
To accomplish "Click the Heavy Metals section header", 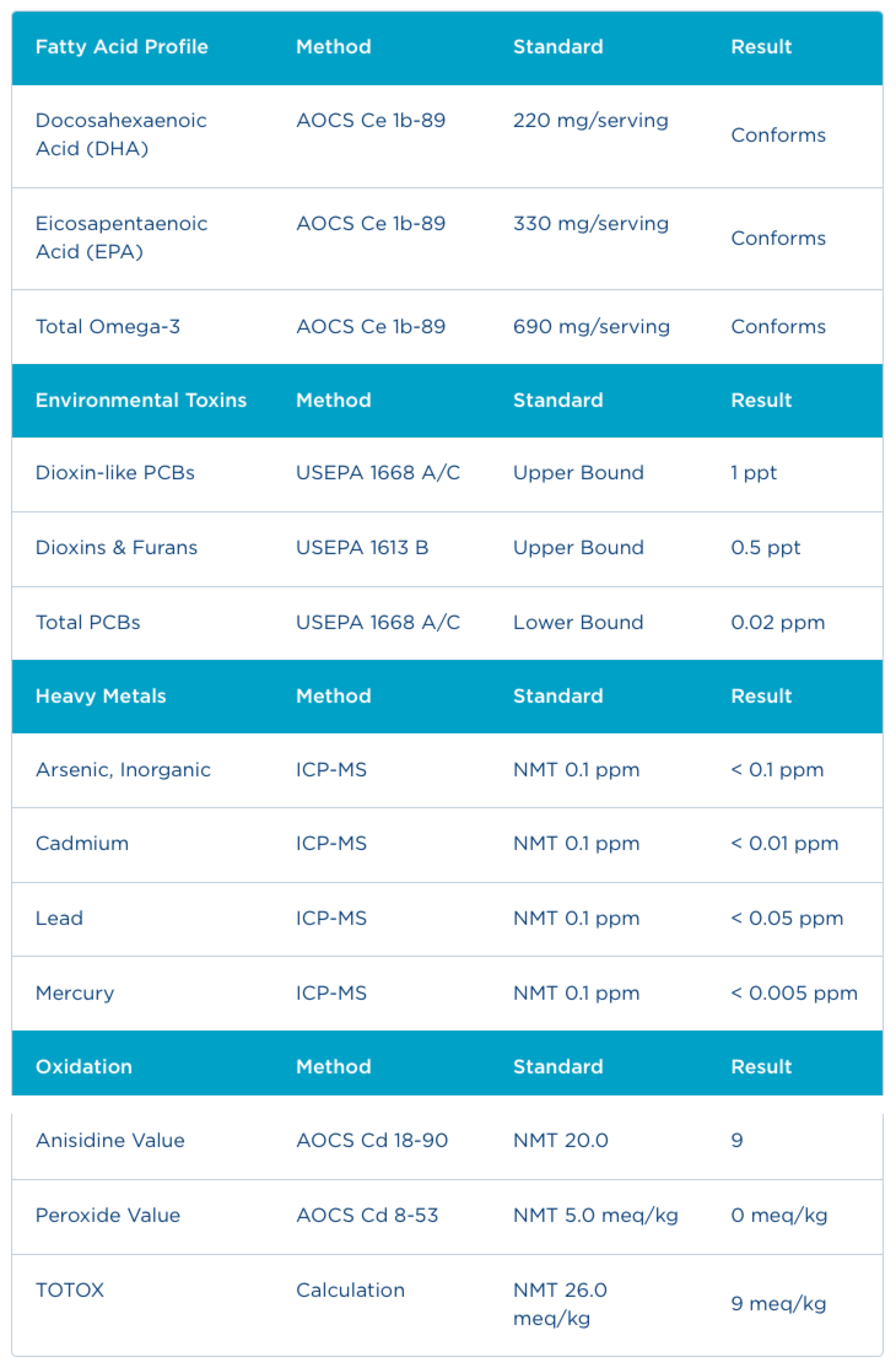I will click(x=101, y=697).
